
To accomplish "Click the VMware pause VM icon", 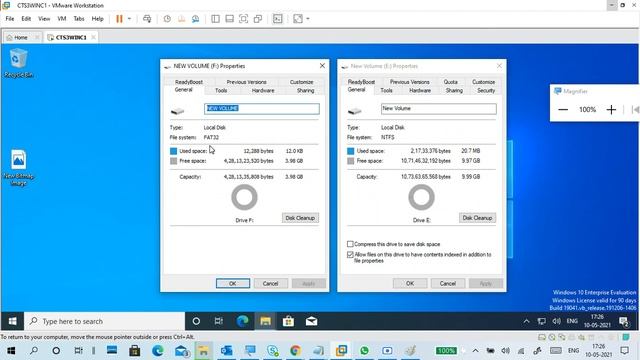I will coord(119,19).
